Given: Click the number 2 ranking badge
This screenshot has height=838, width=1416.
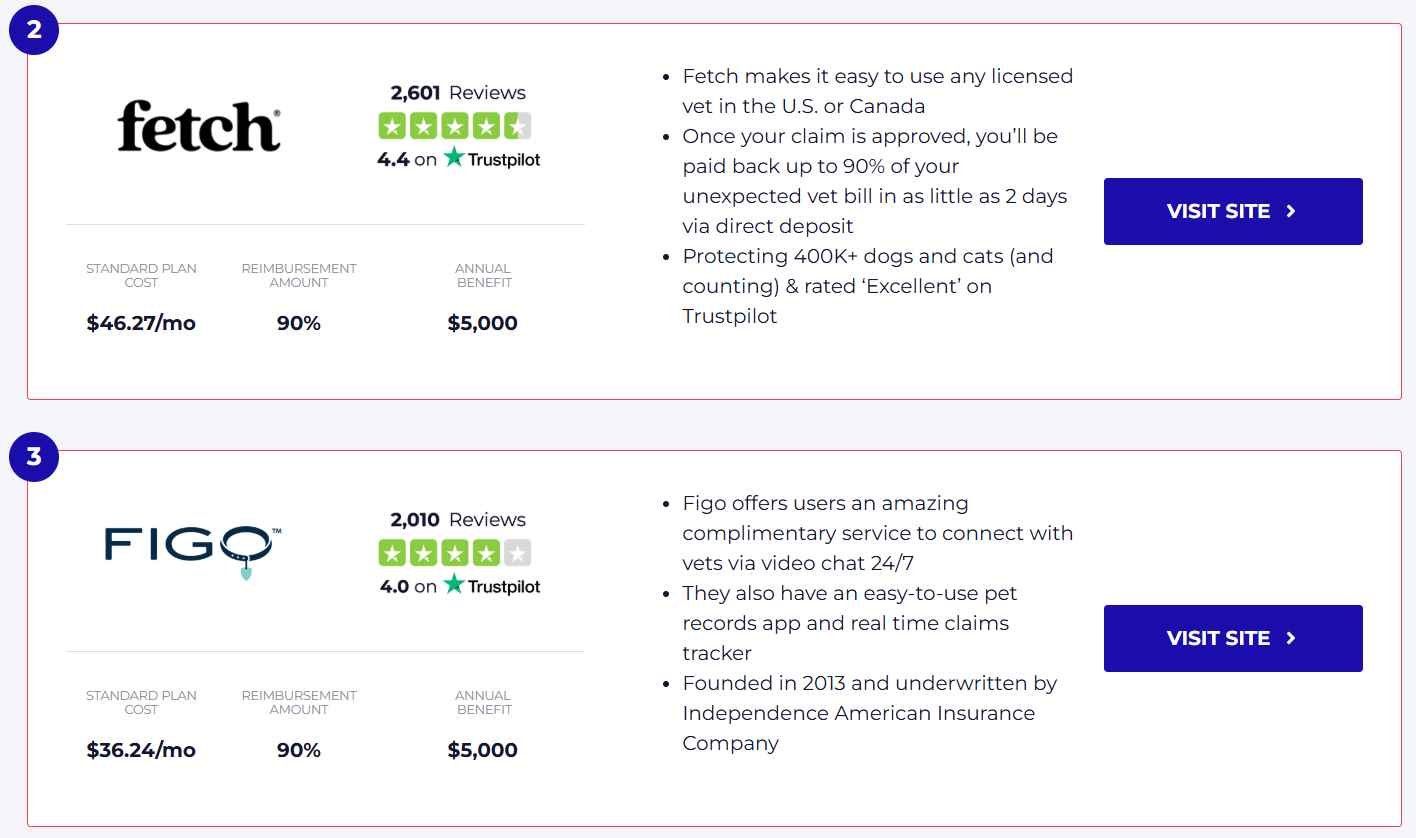Looking at the screenshot, I should [34, 29].
